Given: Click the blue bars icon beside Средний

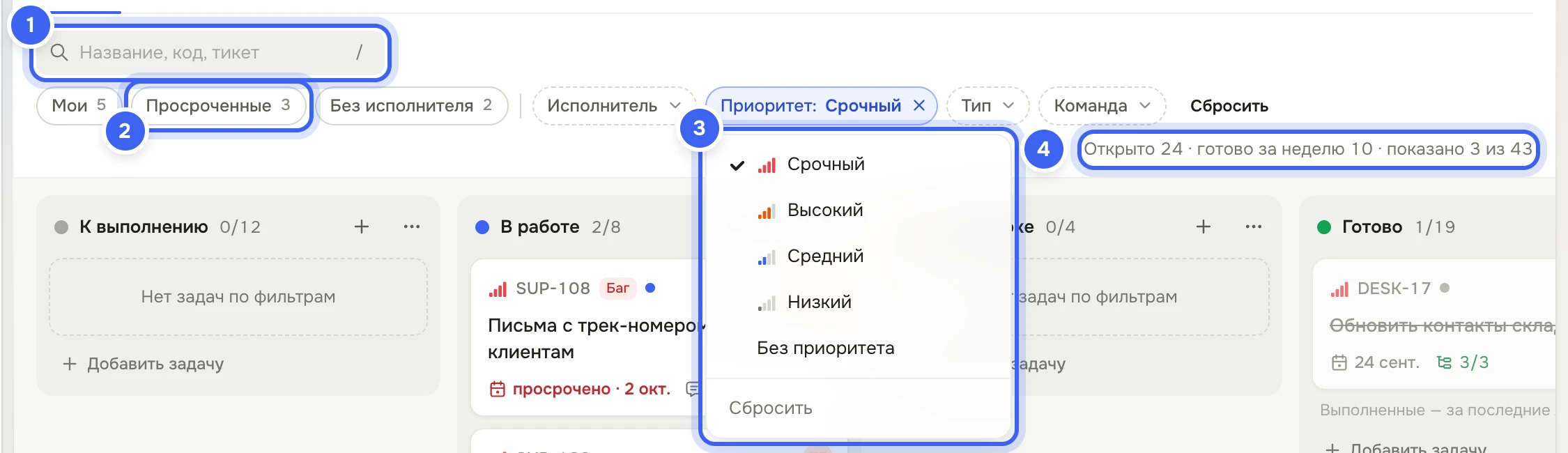Looking at the screenshot, I should [x=767, y=257].
